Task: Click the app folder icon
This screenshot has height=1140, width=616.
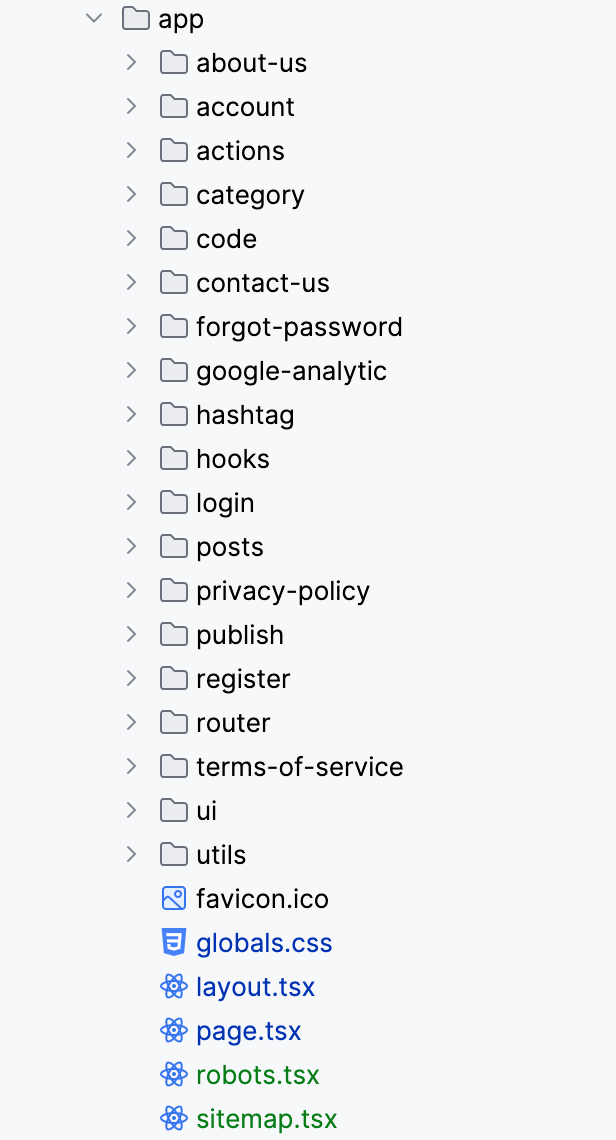Action: point(135,19)
